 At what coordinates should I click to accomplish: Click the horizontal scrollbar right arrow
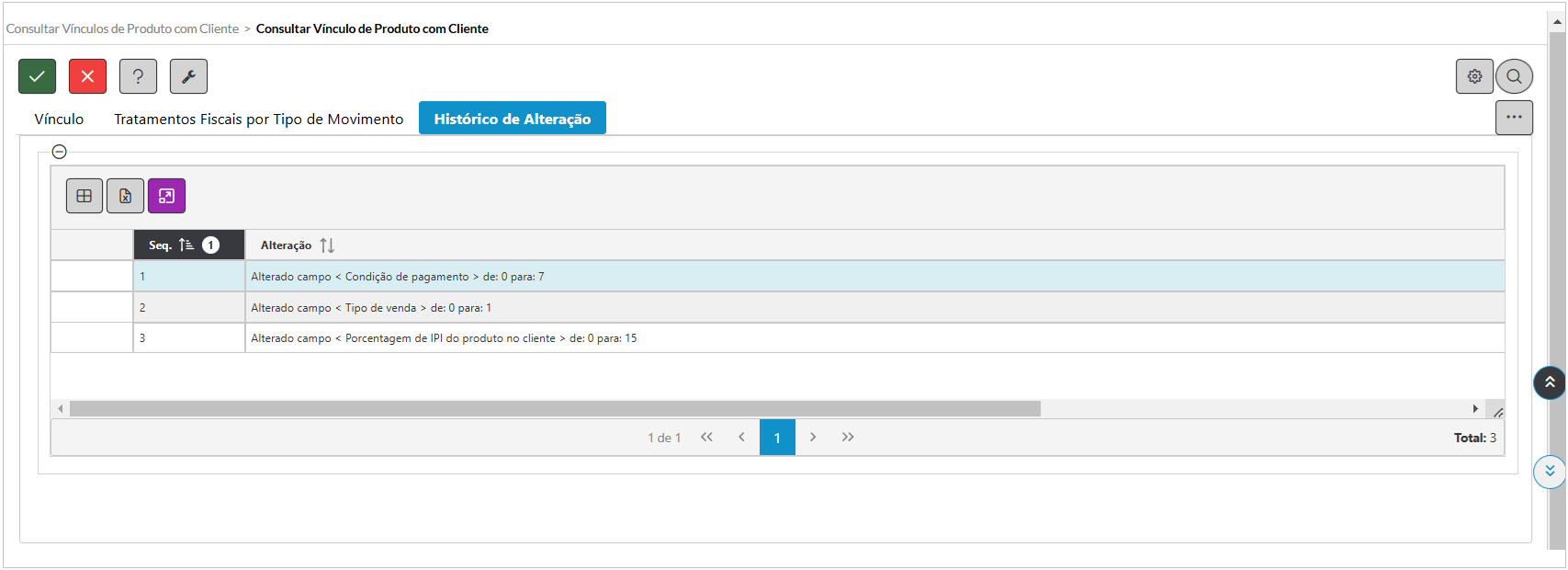click(x=1475, y=408)
